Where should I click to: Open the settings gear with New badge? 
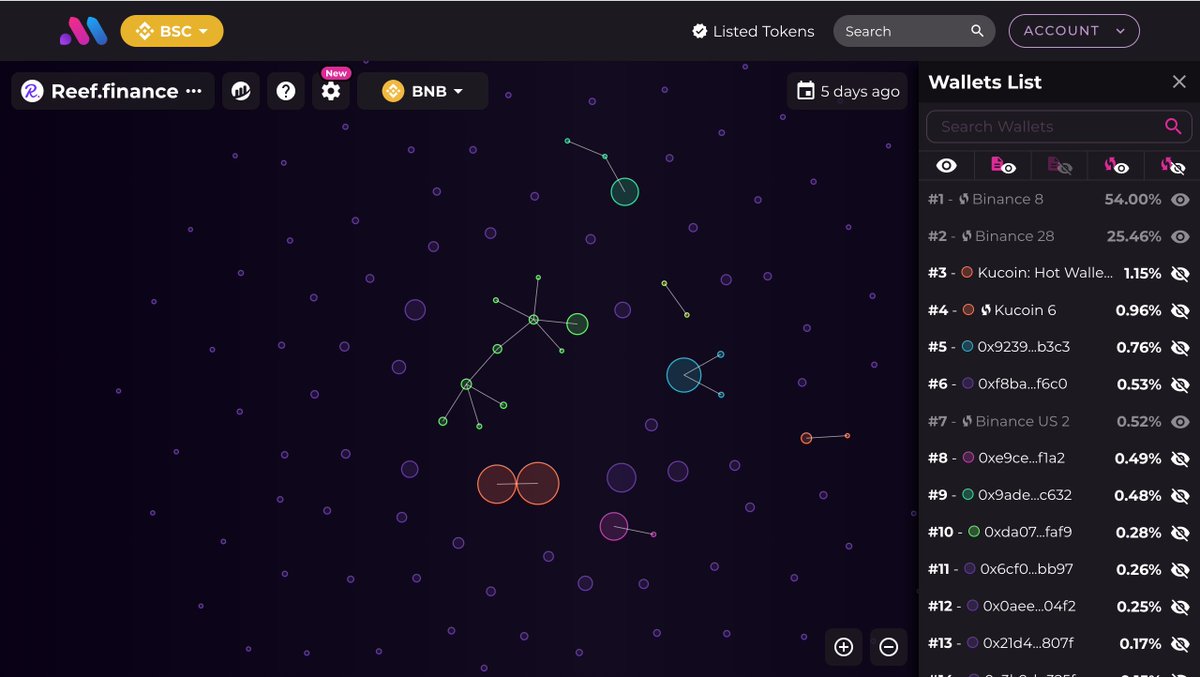[x=331, y=91]
